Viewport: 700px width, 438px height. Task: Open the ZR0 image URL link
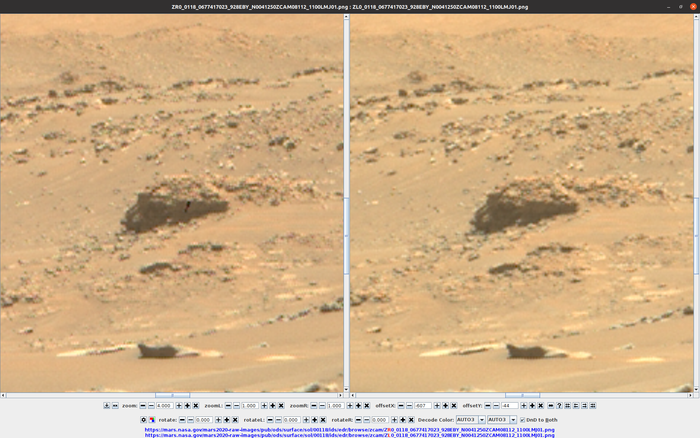pos(350,429)
